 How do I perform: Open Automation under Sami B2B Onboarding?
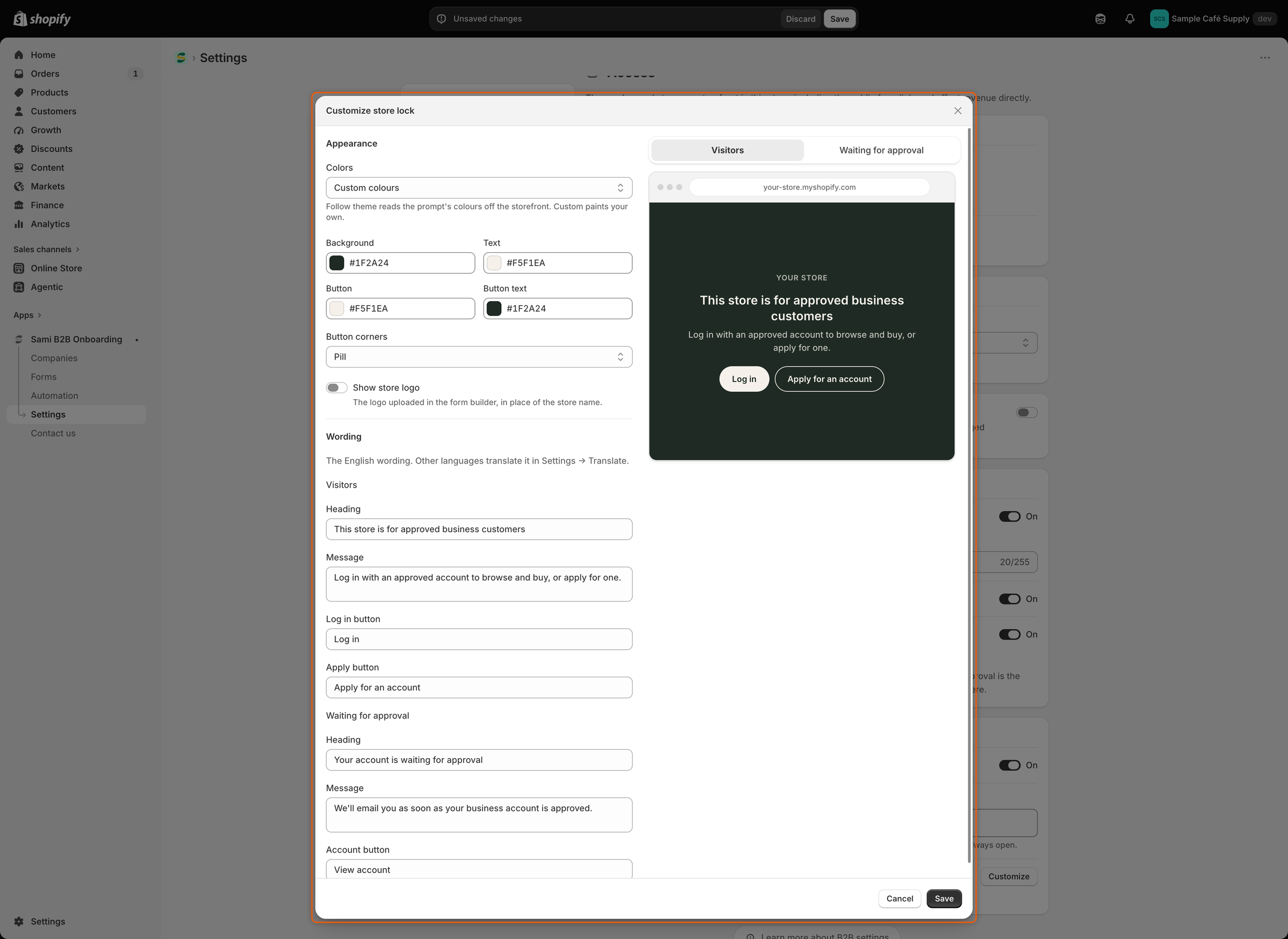55,395
